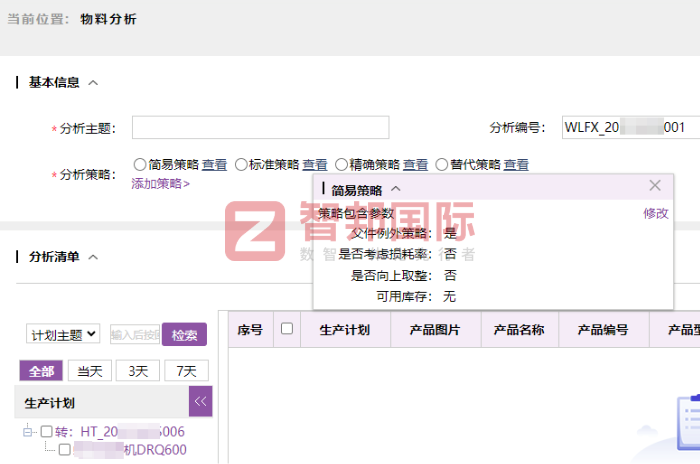Viewport: 700px width, 464px height.
Task: Click the 检索 search button
Action: [x=185, y=334]
